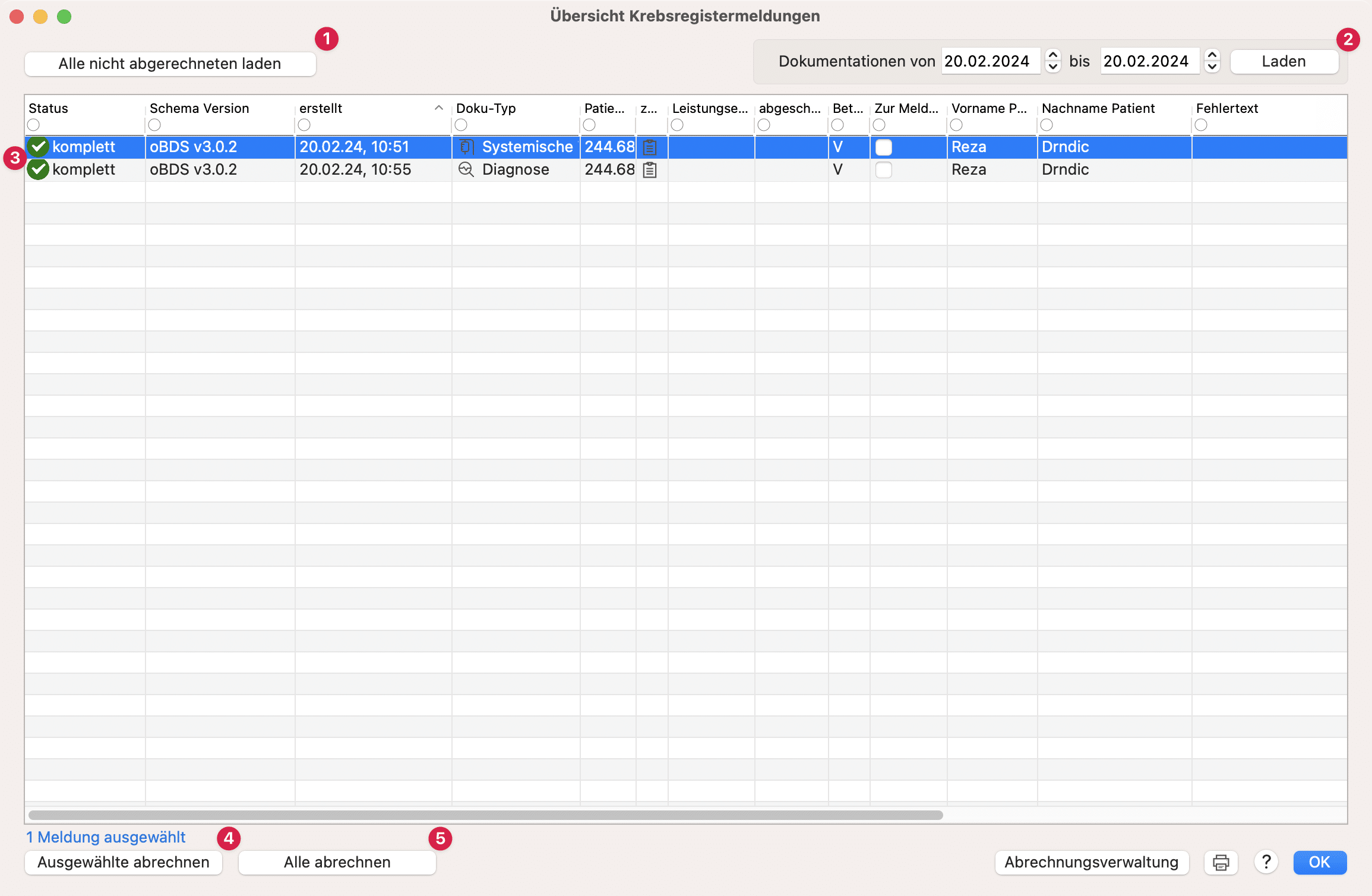The image size is (1372, 896).
Task: Confirm with the OK button
Action: [1320, 862]
